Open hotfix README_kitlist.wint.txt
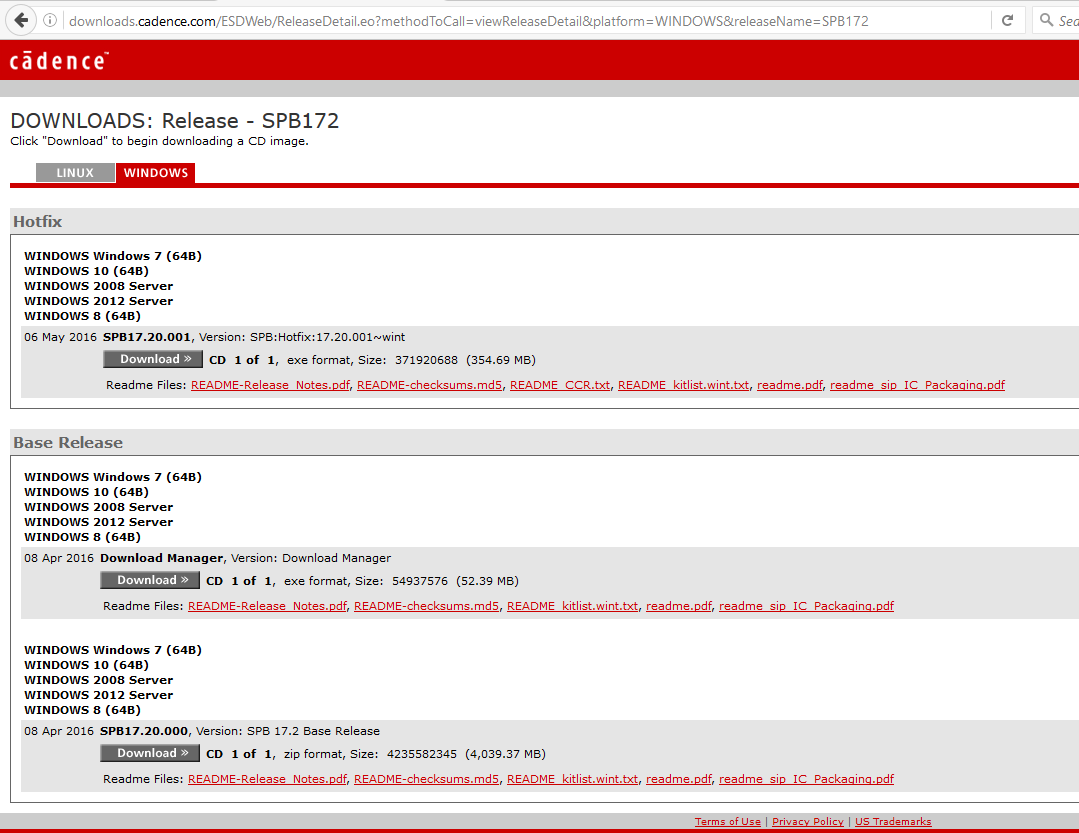 683,385
